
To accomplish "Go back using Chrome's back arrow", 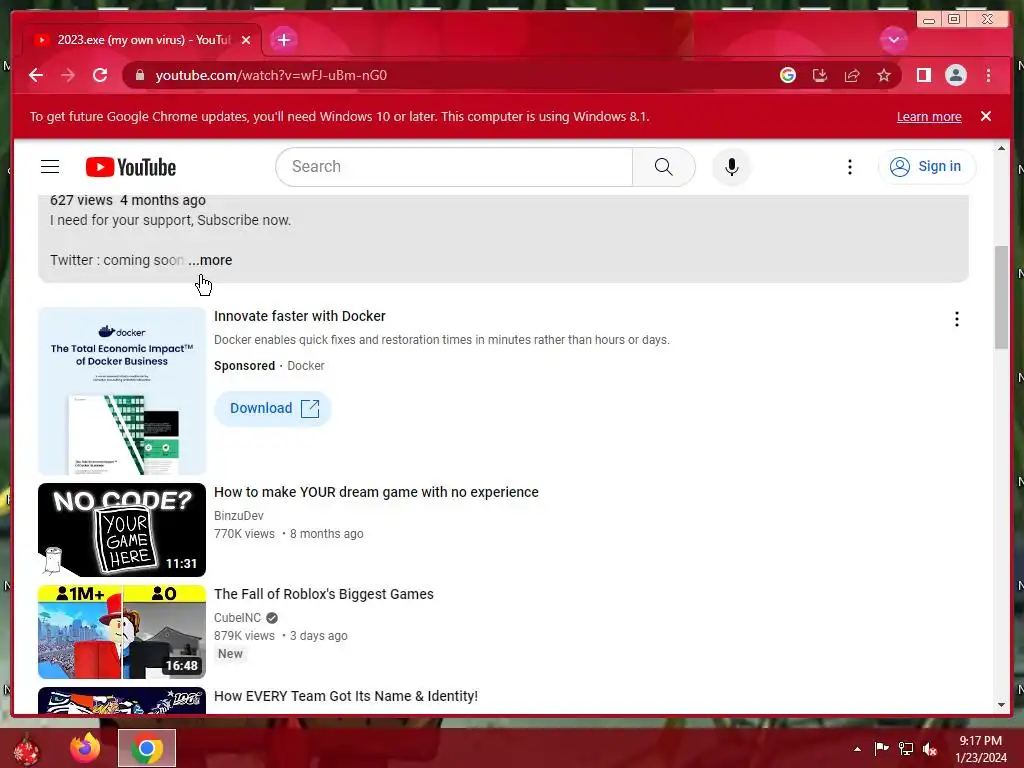I will coord(36,75).
